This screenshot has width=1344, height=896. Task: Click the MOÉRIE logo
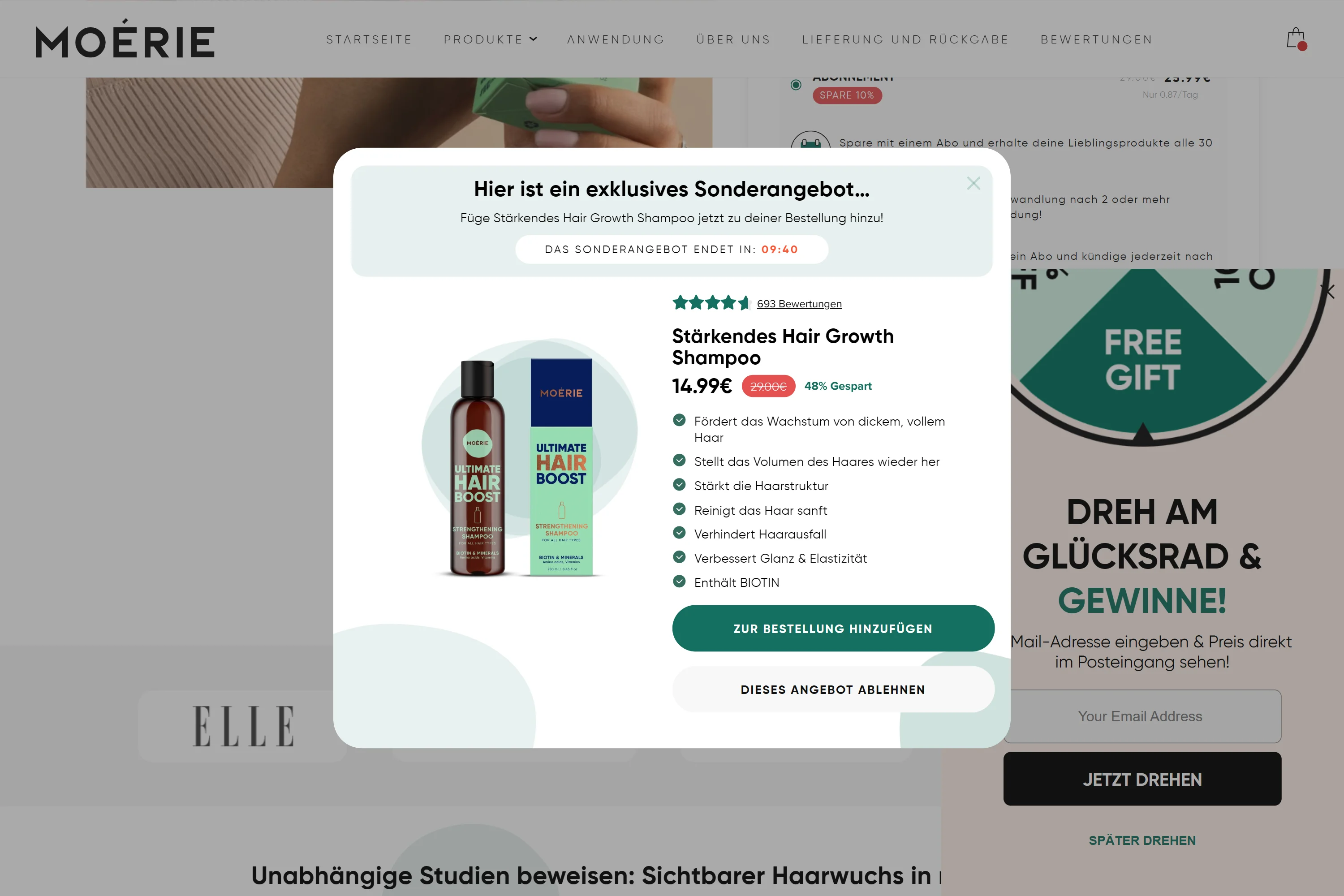pos(125,39)
